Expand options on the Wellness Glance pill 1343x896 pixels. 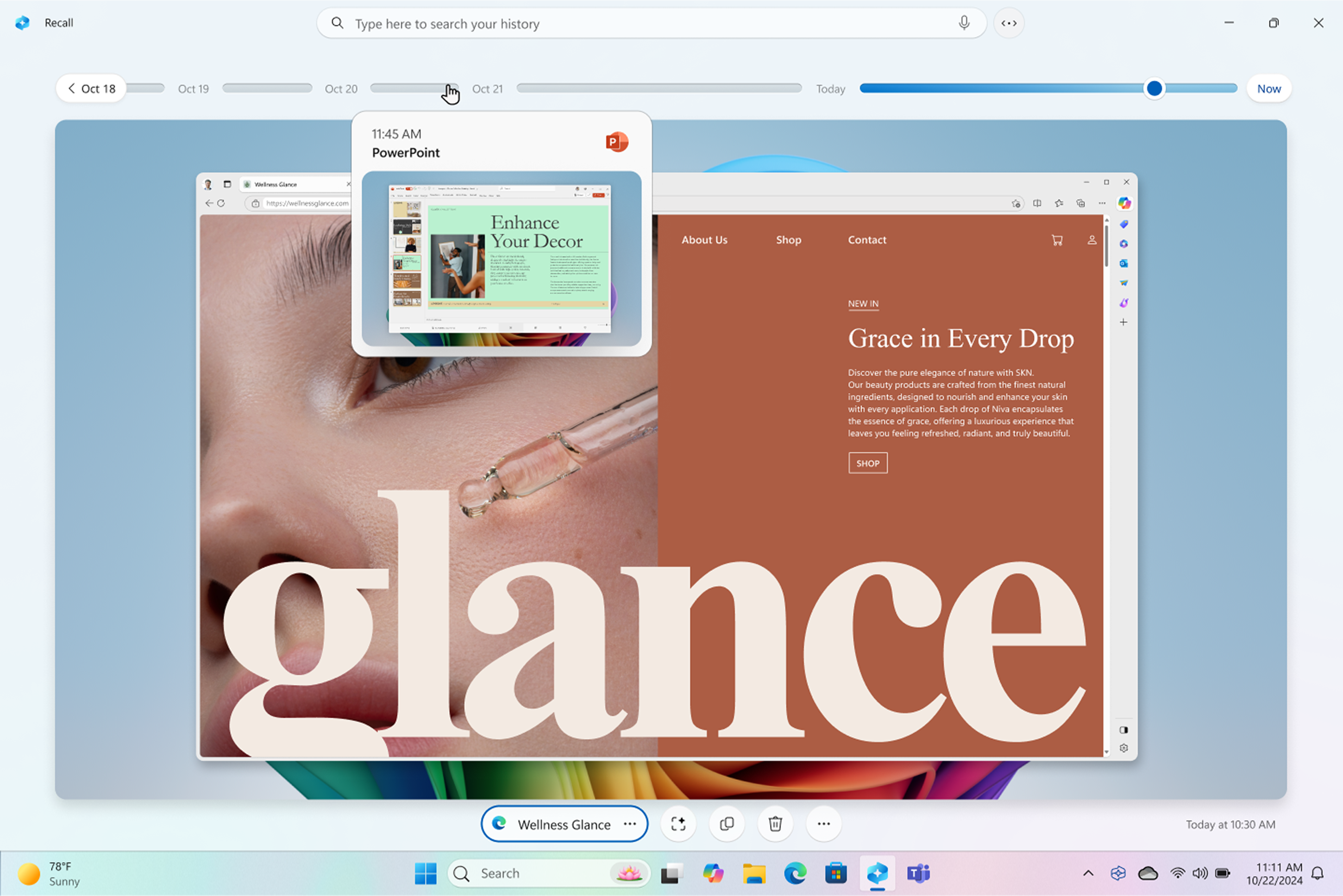coord(630,824)
